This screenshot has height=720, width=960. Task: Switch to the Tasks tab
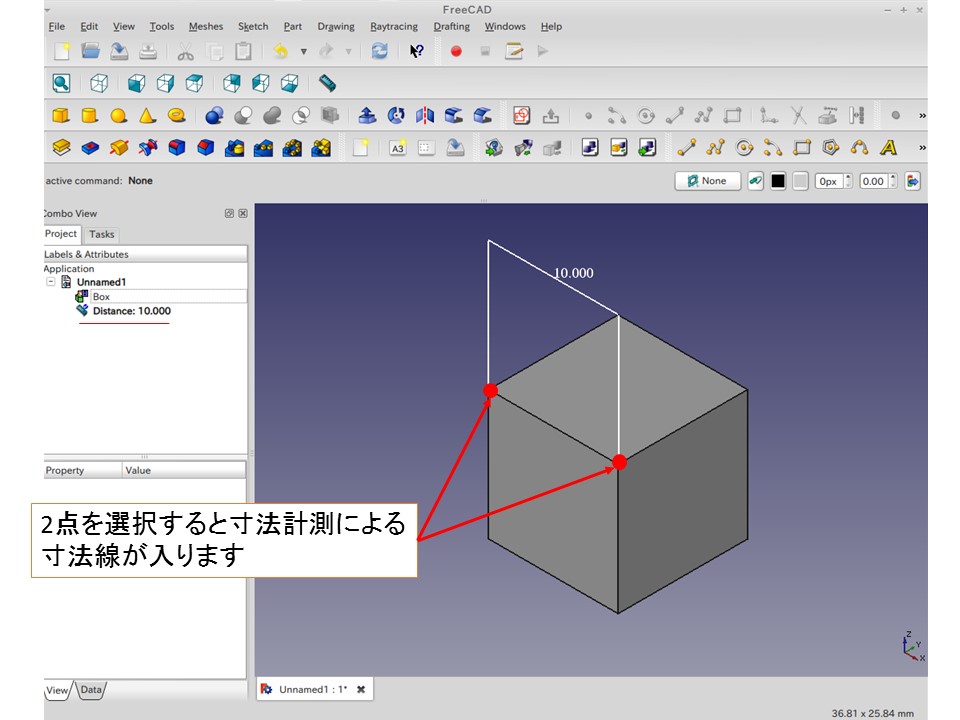102,234
